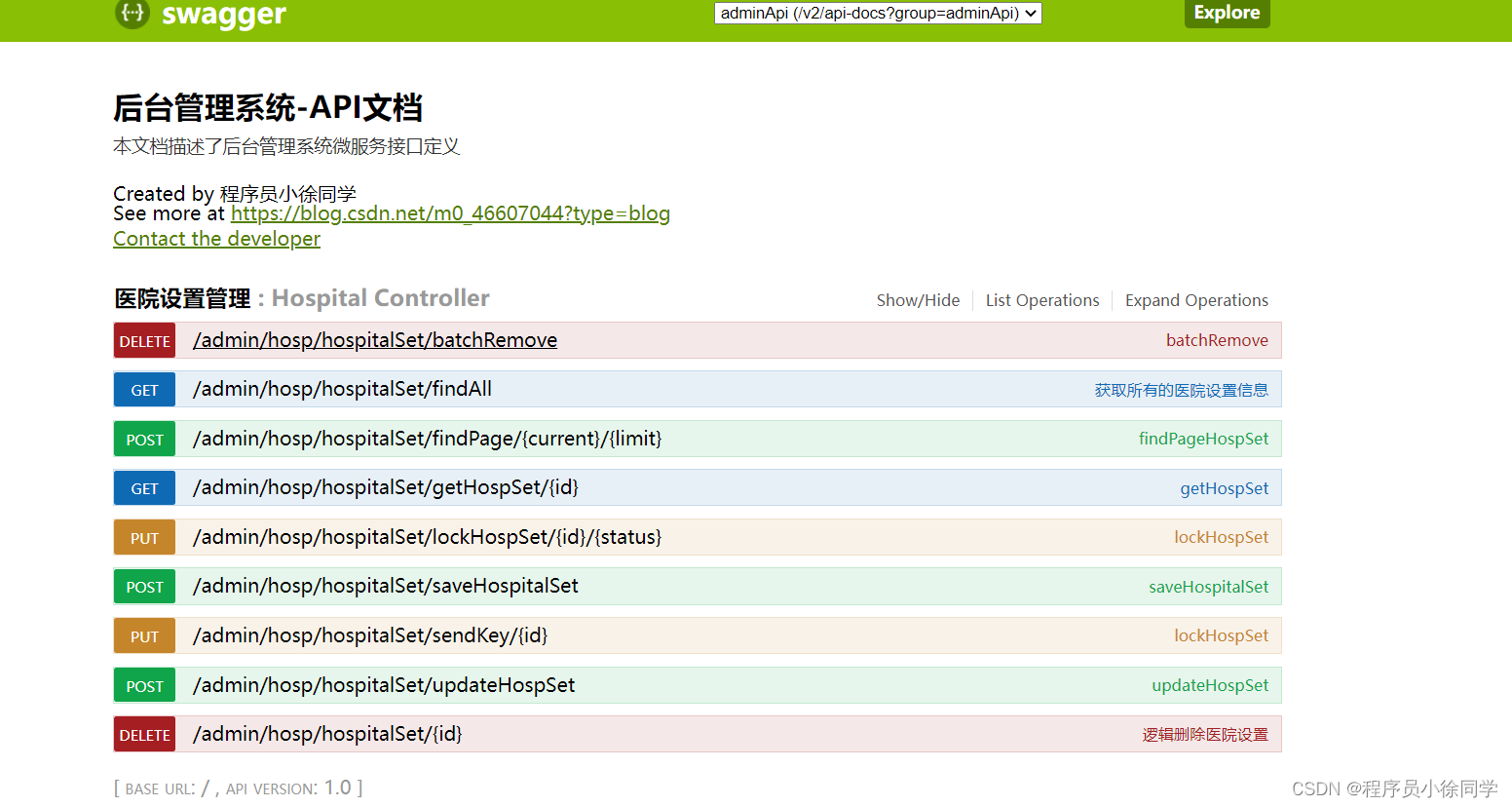Click PUT badge for lockHospSet/{id}/{status}
Image resolution: width=1512 pixels, height=807 pixels.
coord(144,538)
